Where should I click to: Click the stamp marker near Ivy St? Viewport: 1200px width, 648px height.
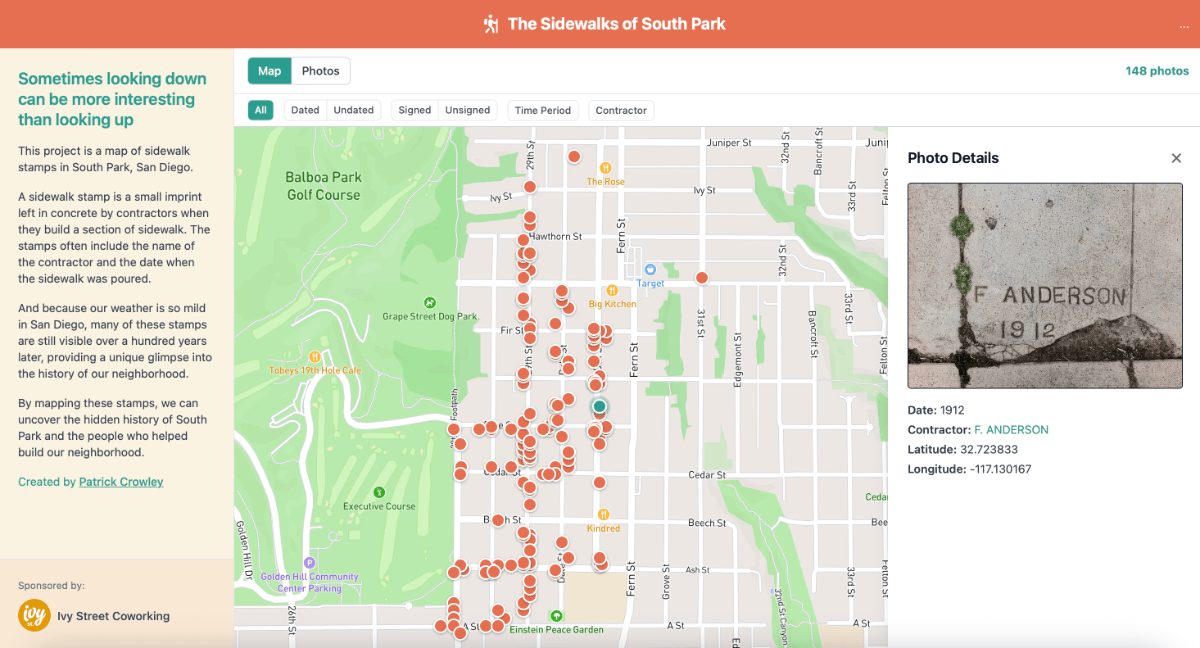coord(530,187)
